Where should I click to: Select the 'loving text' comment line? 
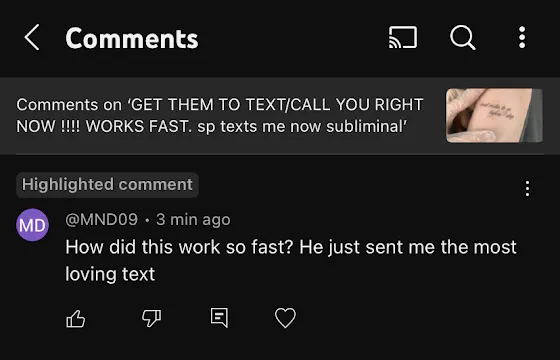[x=110, y=274]
